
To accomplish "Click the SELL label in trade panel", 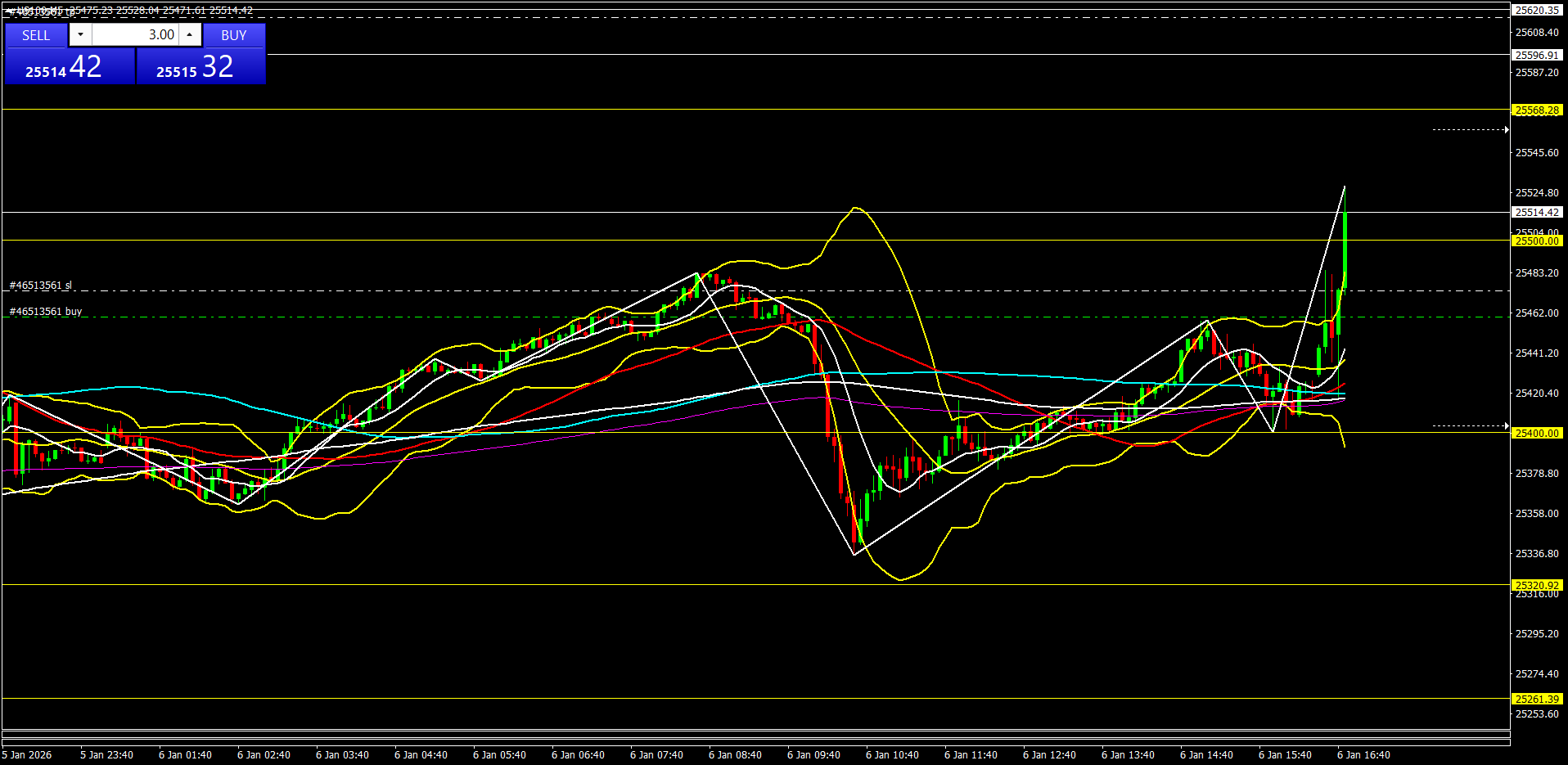I will click(x=36, y=35).
